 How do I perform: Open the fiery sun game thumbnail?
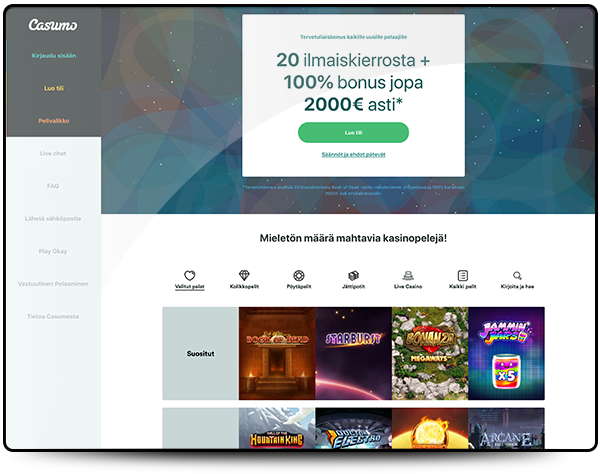pos(430,428)
